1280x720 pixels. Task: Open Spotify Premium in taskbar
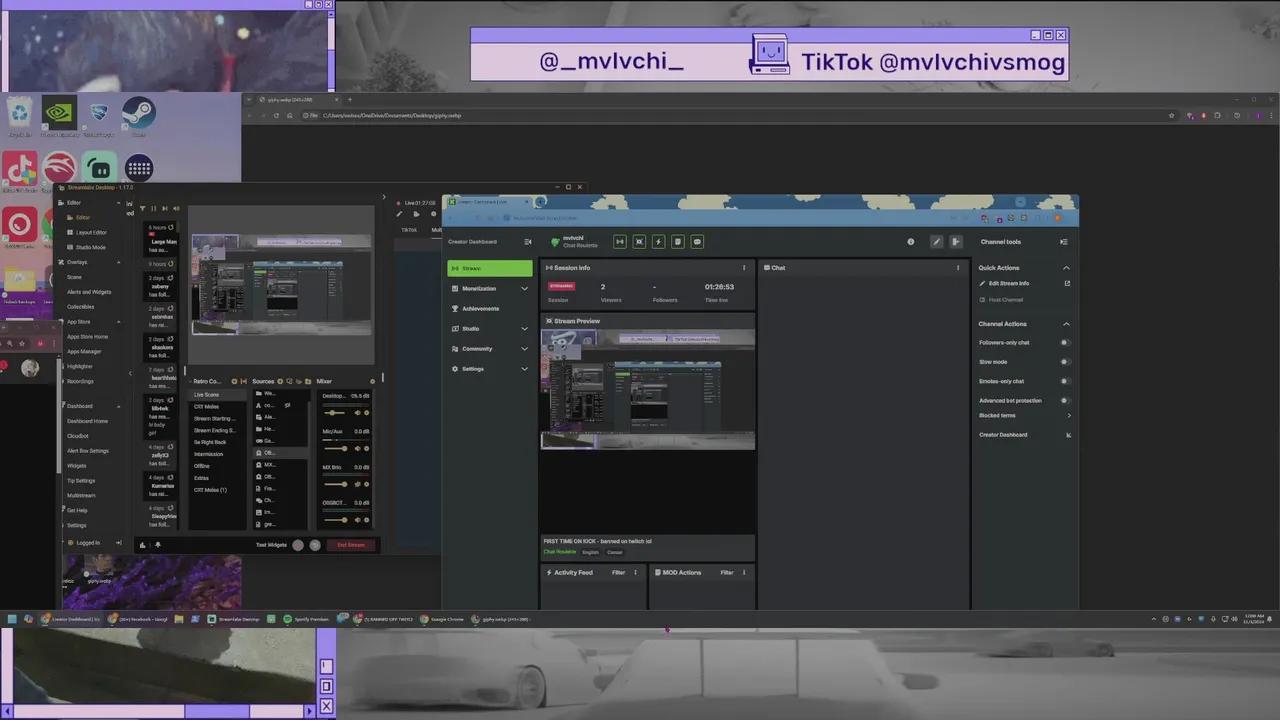coord(306,619)
